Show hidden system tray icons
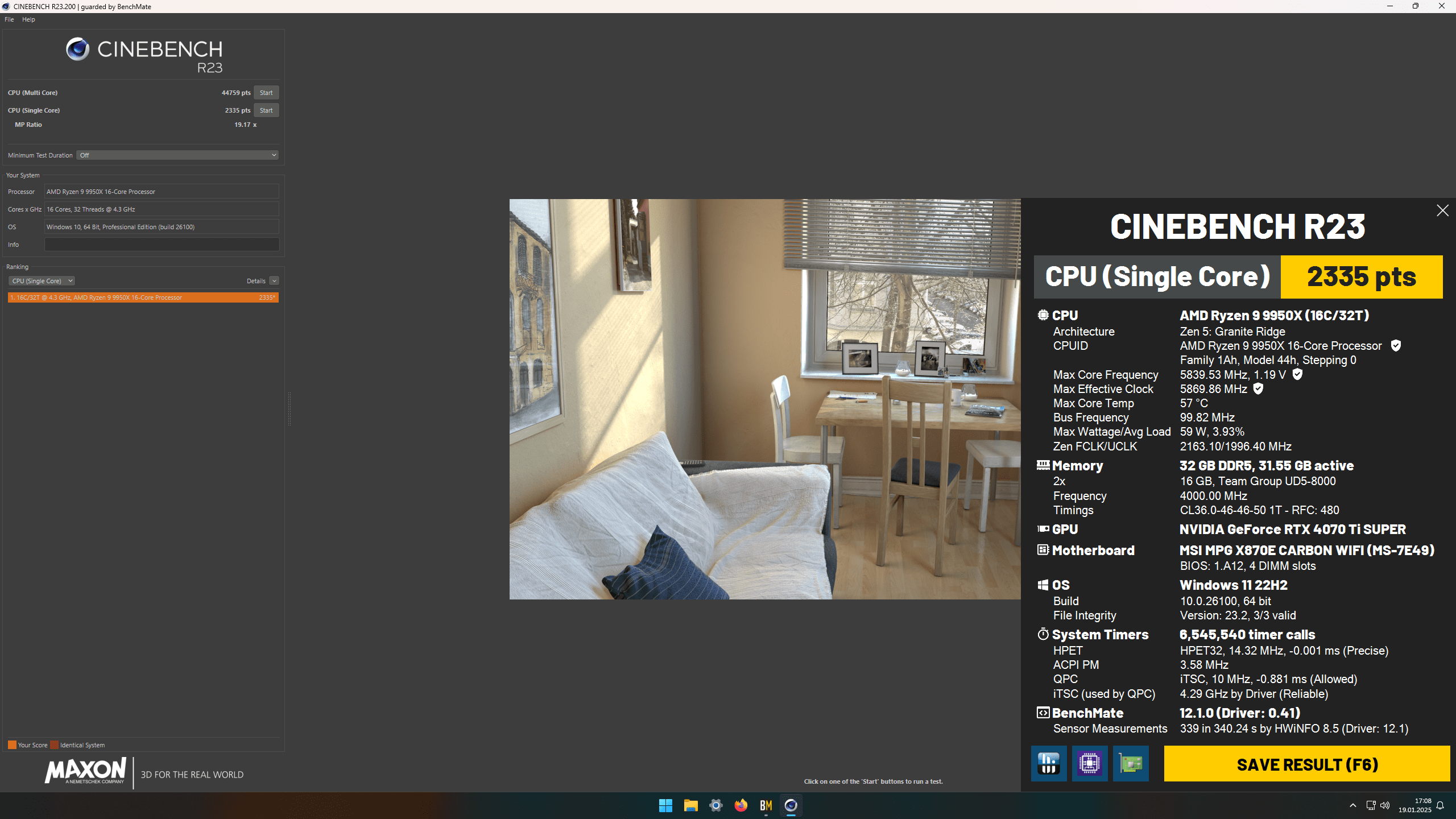The width and height of the screenshot is (1456, 819). [x=1353, y=805]
